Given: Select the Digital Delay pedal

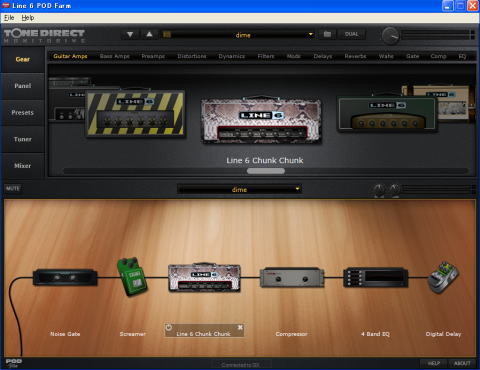Looking at the screenshot, I should 443,278.
